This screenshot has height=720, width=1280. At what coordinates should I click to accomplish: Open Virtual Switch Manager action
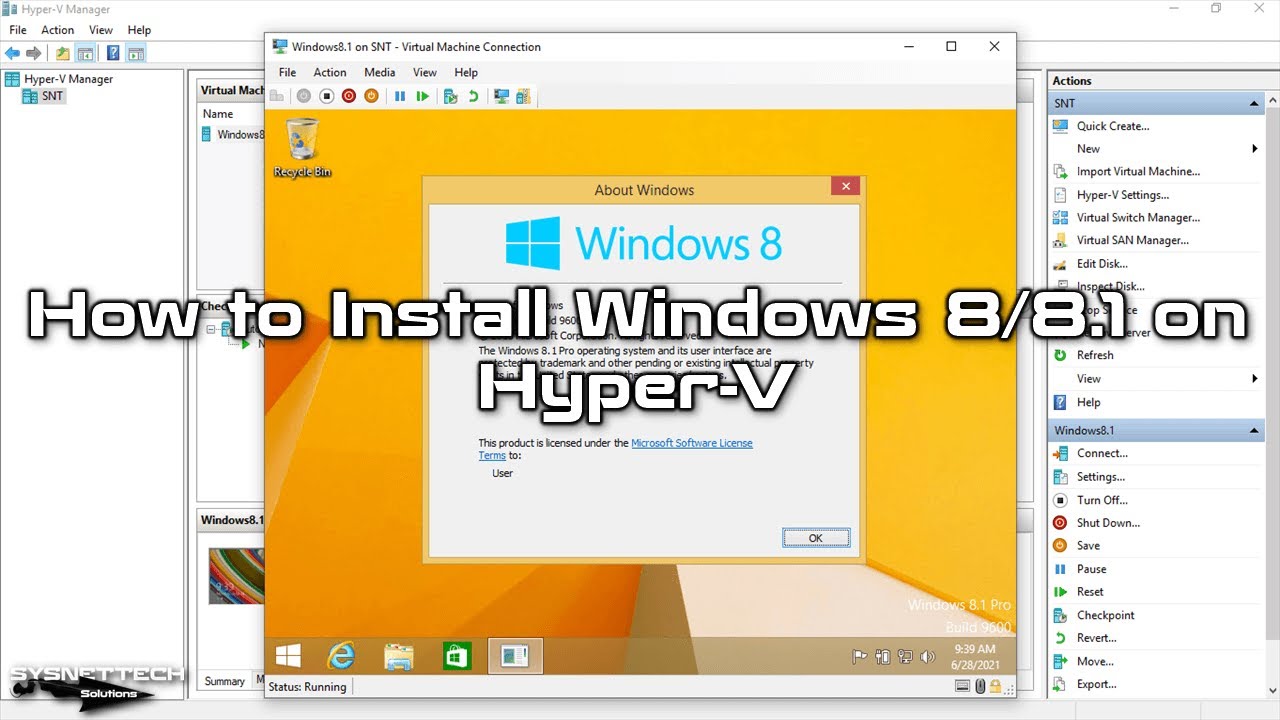pyautogui.click(x=1138, y=218)
